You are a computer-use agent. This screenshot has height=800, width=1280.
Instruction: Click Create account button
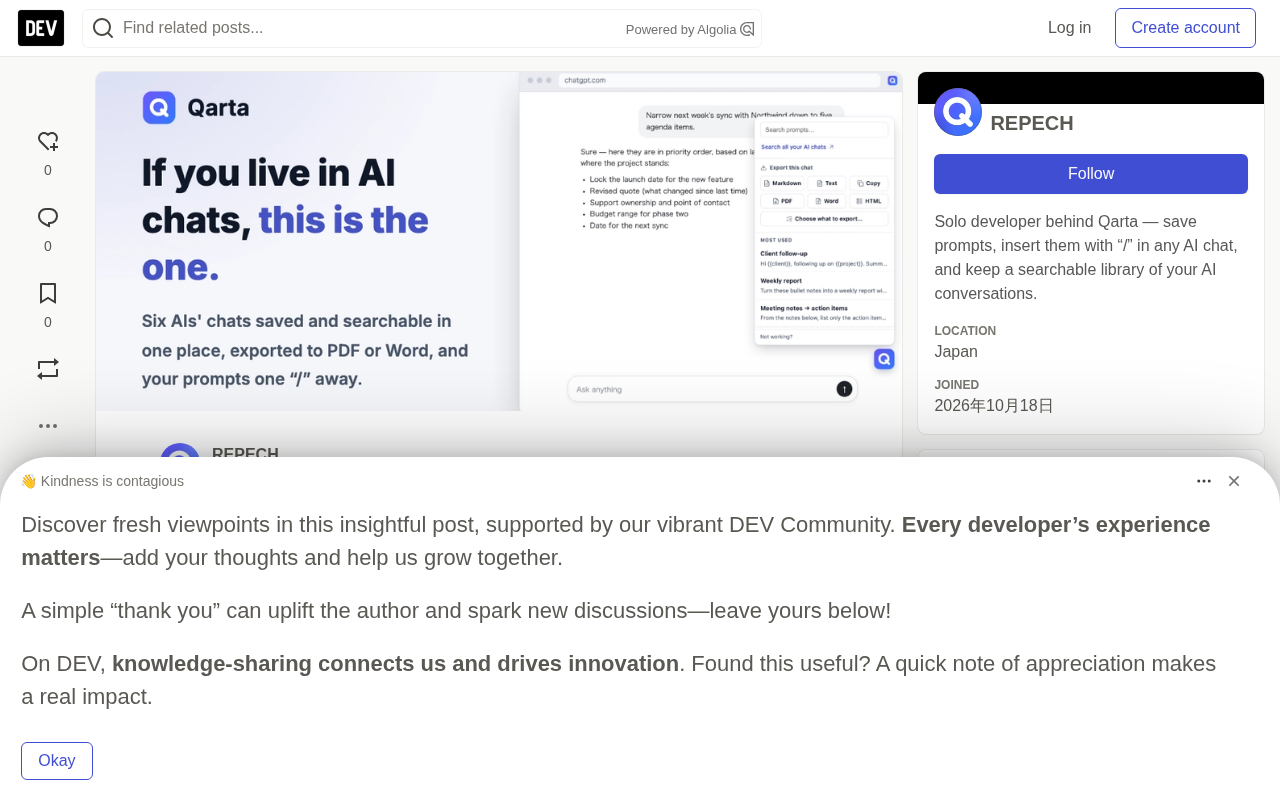click(x=1185, y=28)
